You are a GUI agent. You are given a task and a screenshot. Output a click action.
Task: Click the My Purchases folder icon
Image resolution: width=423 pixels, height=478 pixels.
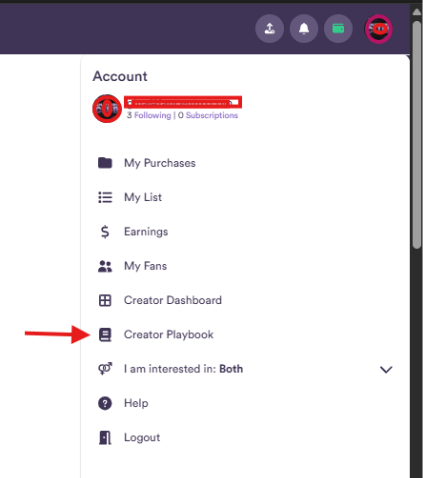coord(105,163)
